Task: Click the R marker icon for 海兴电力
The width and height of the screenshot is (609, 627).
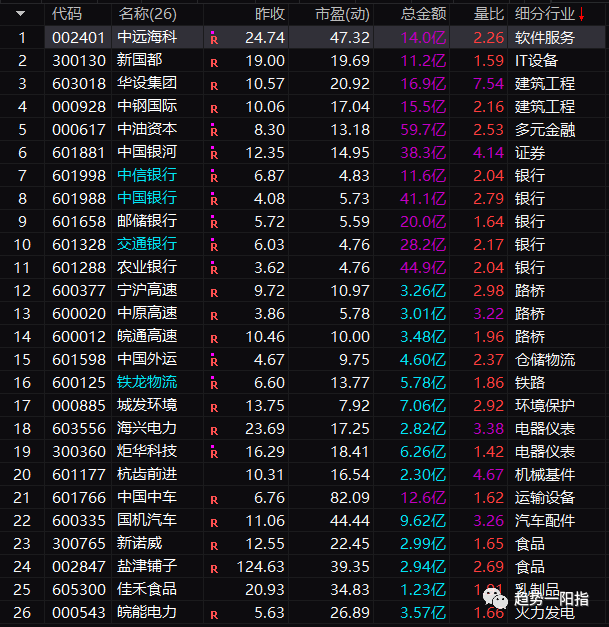Action: 214,431
